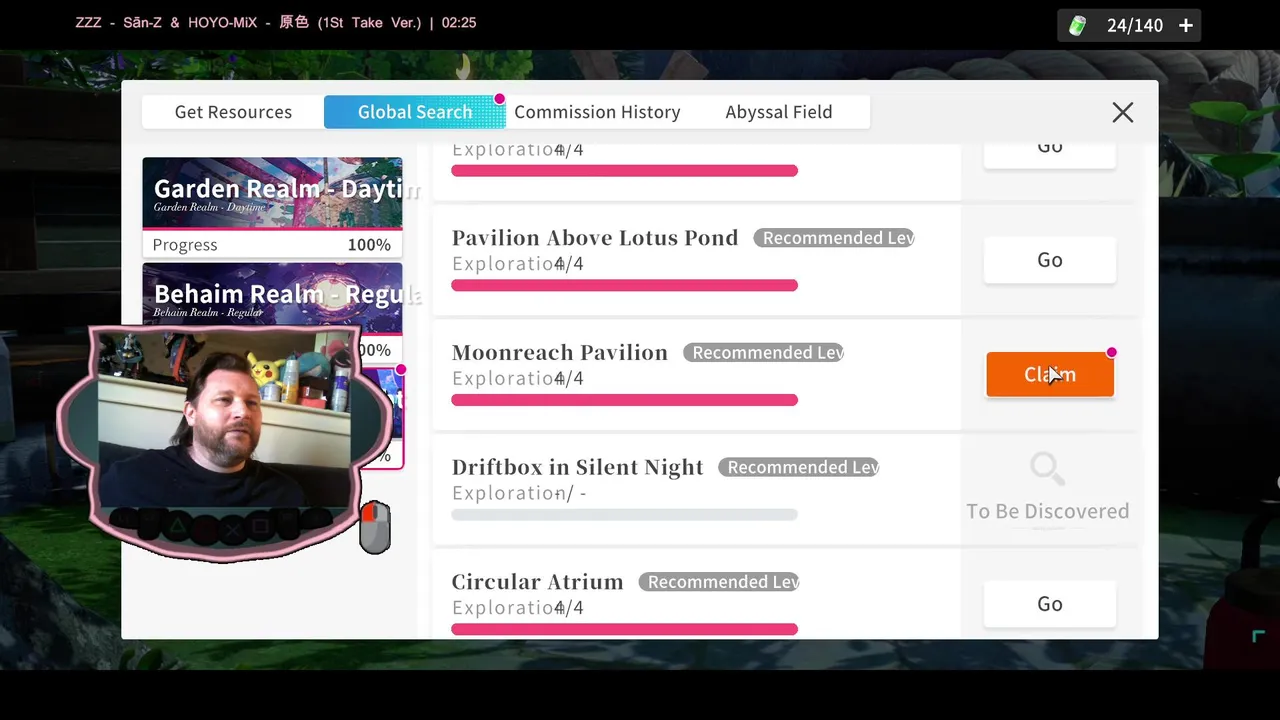Switch to Commission History tab

coord(597,112)
